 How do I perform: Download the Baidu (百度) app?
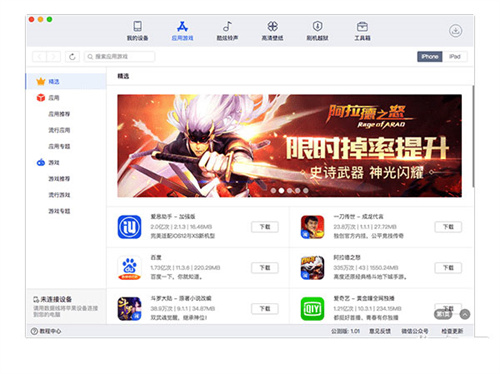click(x=265, y=268)
